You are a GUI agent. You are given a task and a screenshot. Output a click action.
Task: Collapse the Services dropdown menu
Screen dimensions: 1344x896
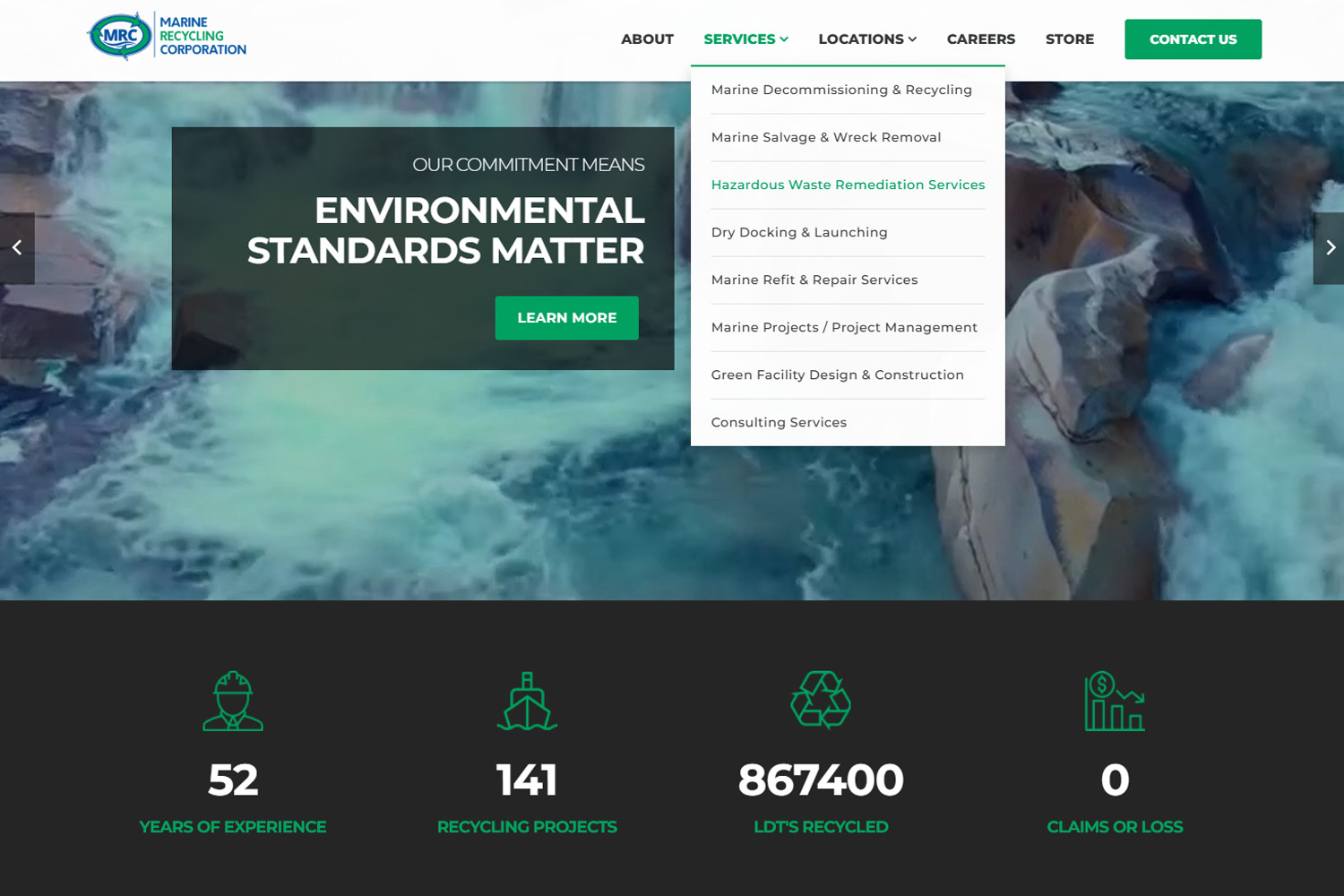pyautogui.click(x=745, y=39)
